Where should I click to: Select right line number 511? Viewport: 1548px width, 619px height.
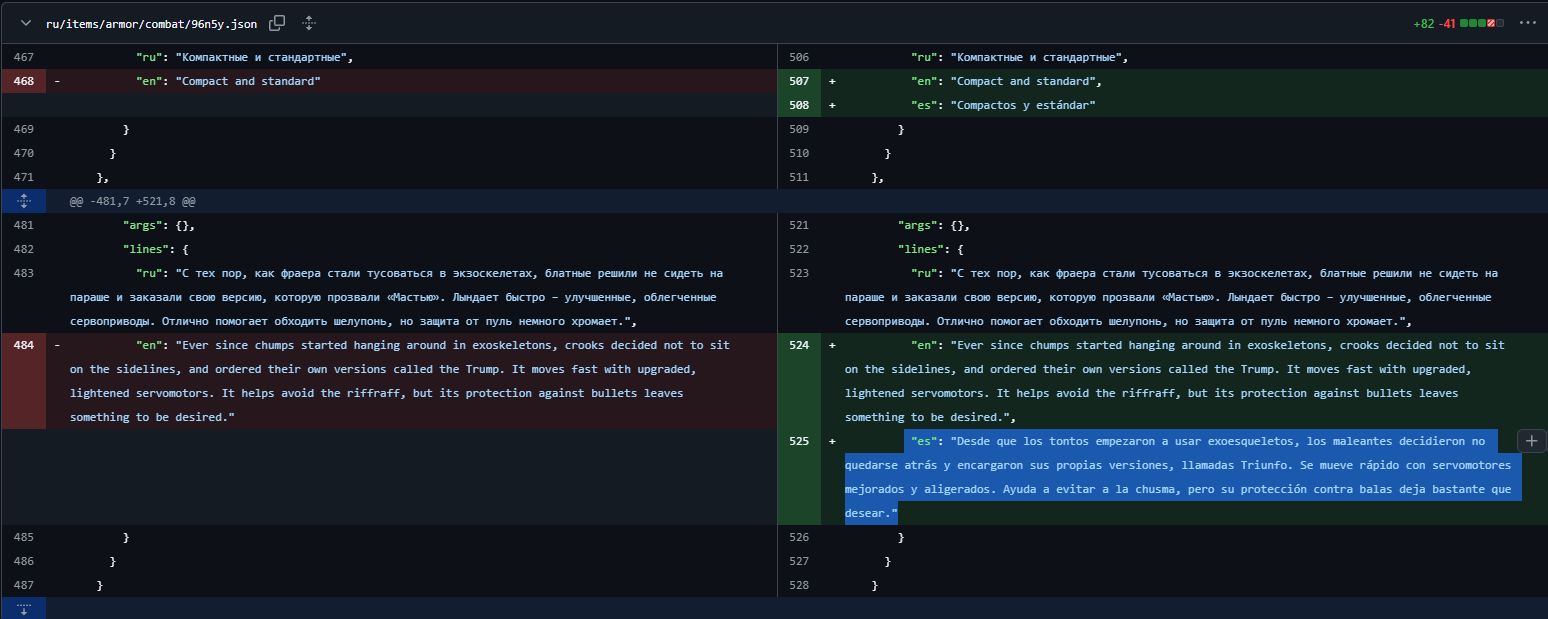pos(799,177)
